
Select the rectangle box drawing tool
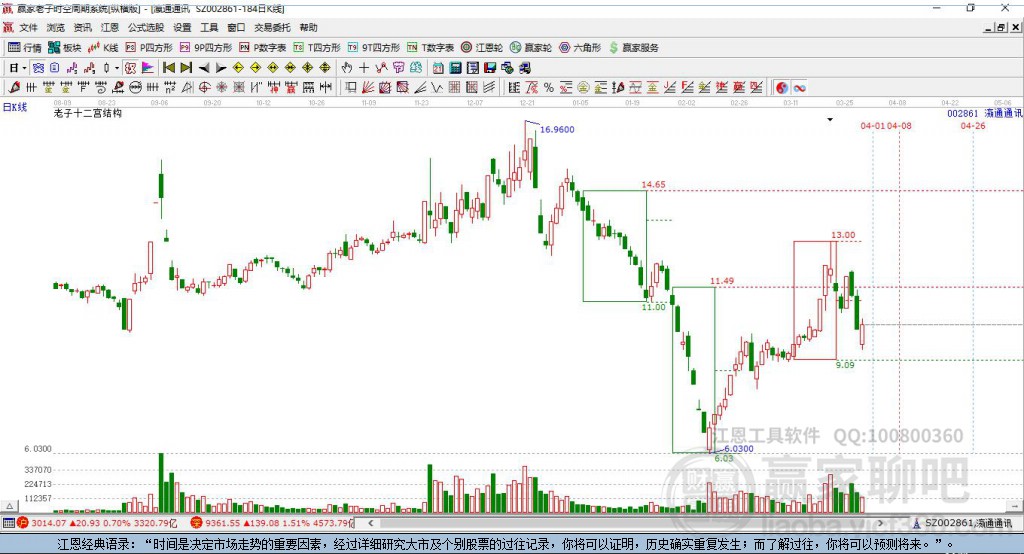click(351, 88)
